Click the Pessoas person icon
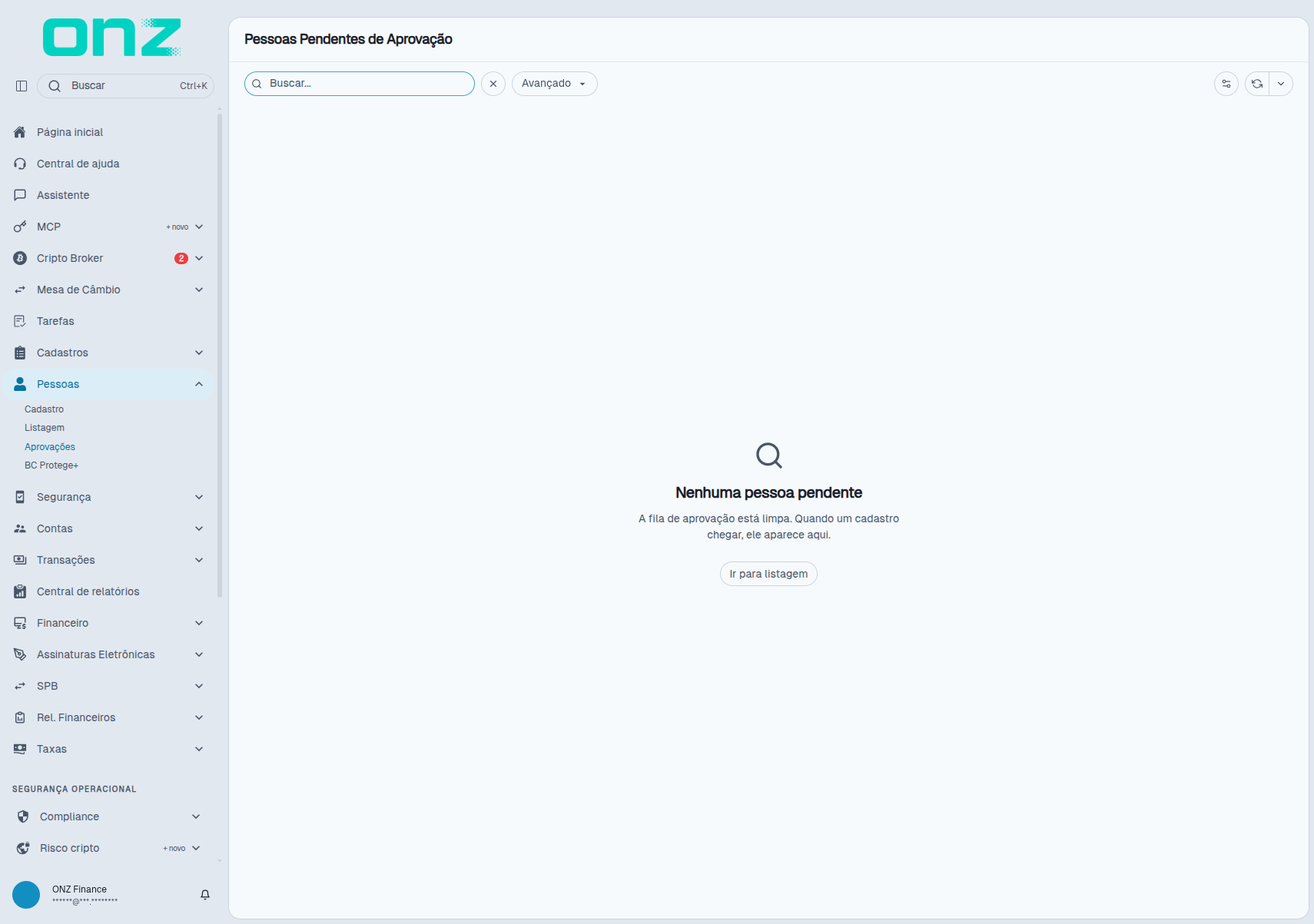The height and width of the screenshot is (924, 1314). point(20,384)
